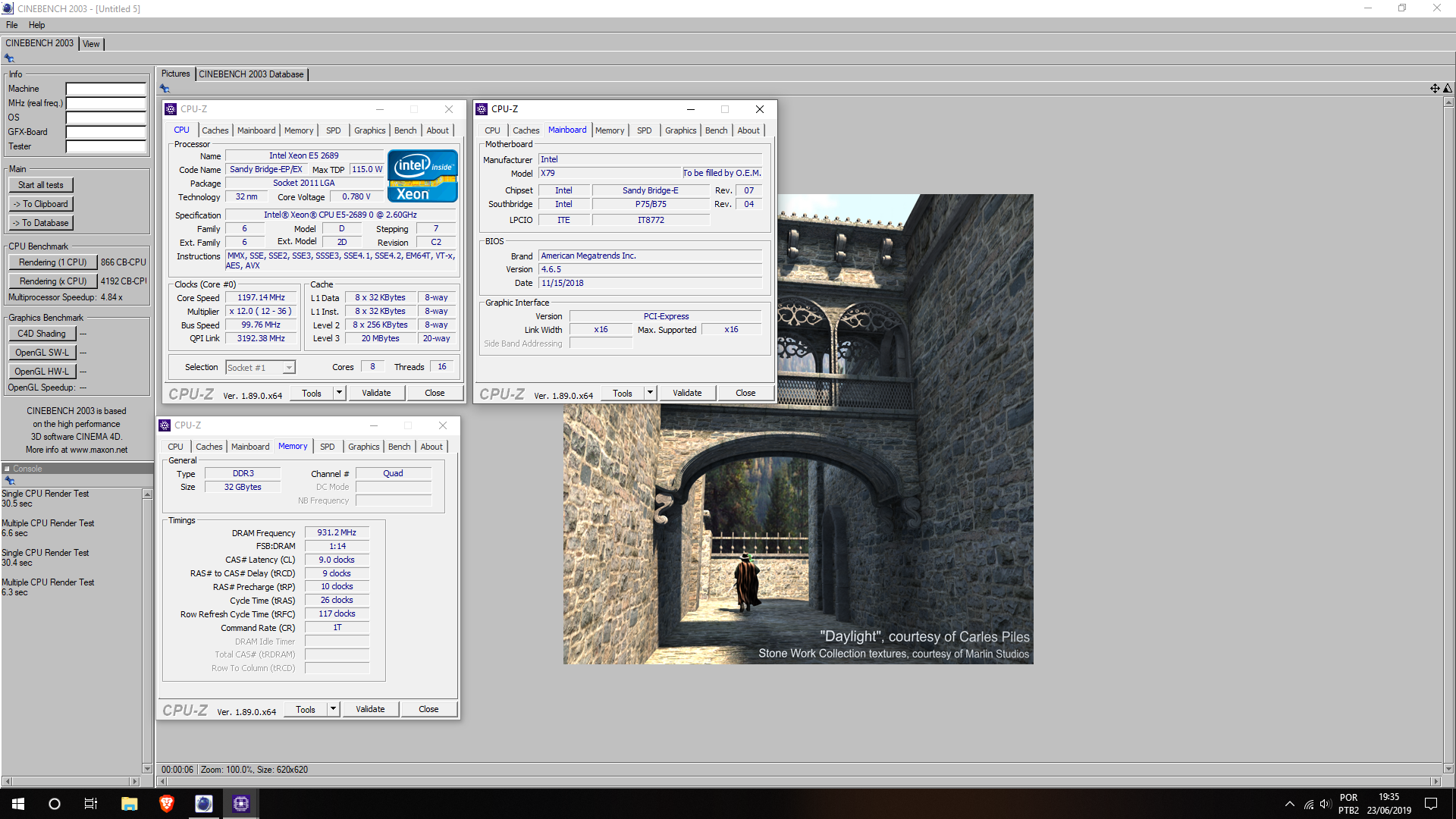
Task: Click the CPU-Z title icon of the Memory window
Action: [x=165, y=425]
